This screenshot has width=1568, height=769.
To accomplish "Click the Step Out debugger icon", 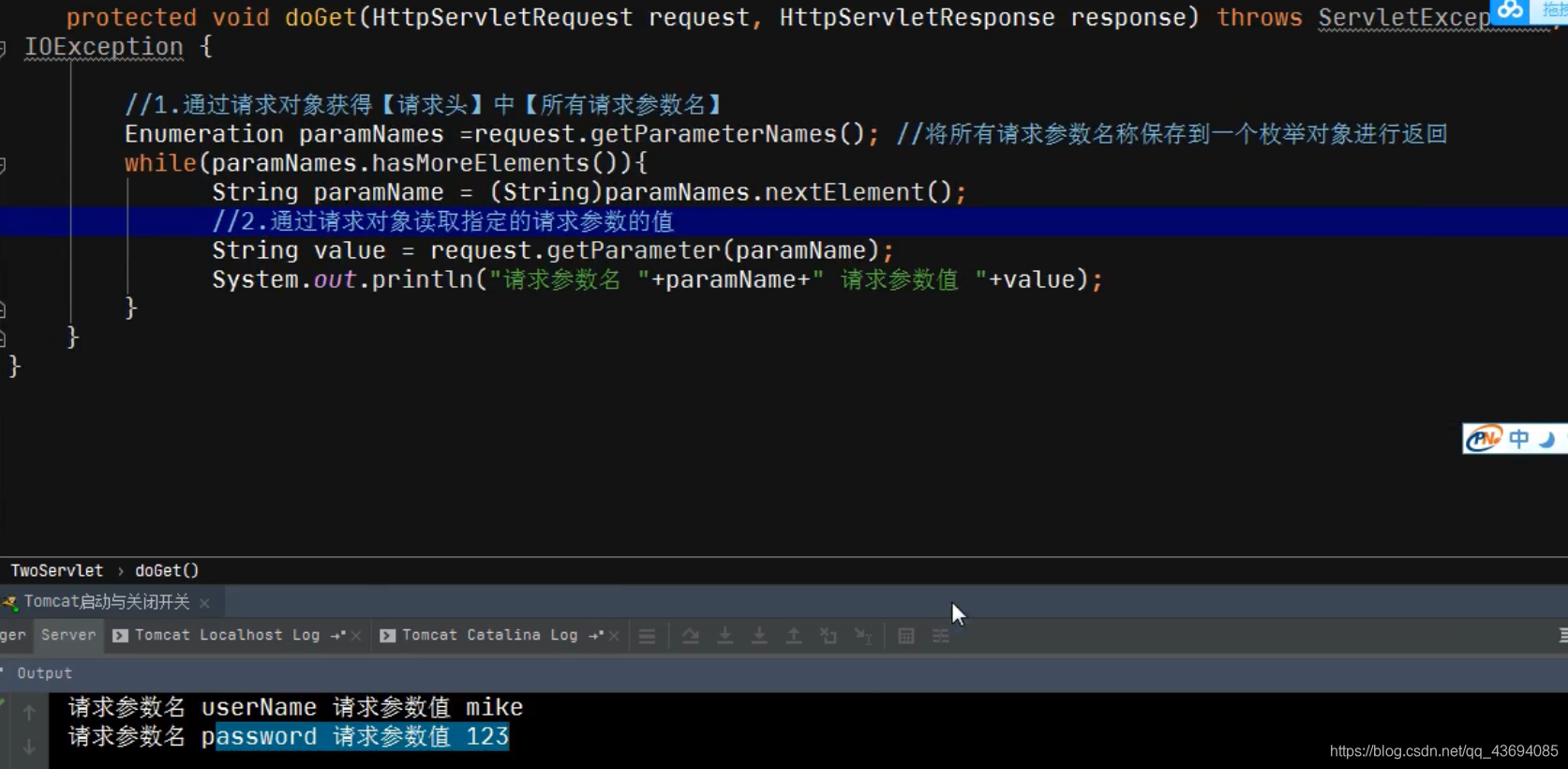I will tap(794, 636).
